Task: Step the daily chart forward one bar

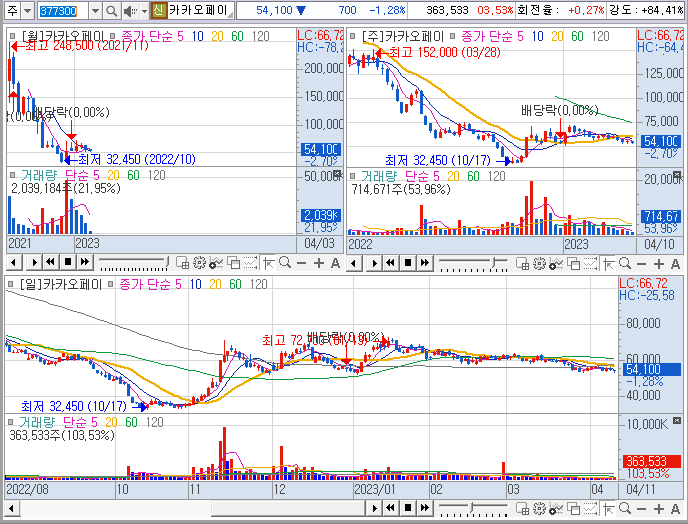Action: click(x=374, y=508)
